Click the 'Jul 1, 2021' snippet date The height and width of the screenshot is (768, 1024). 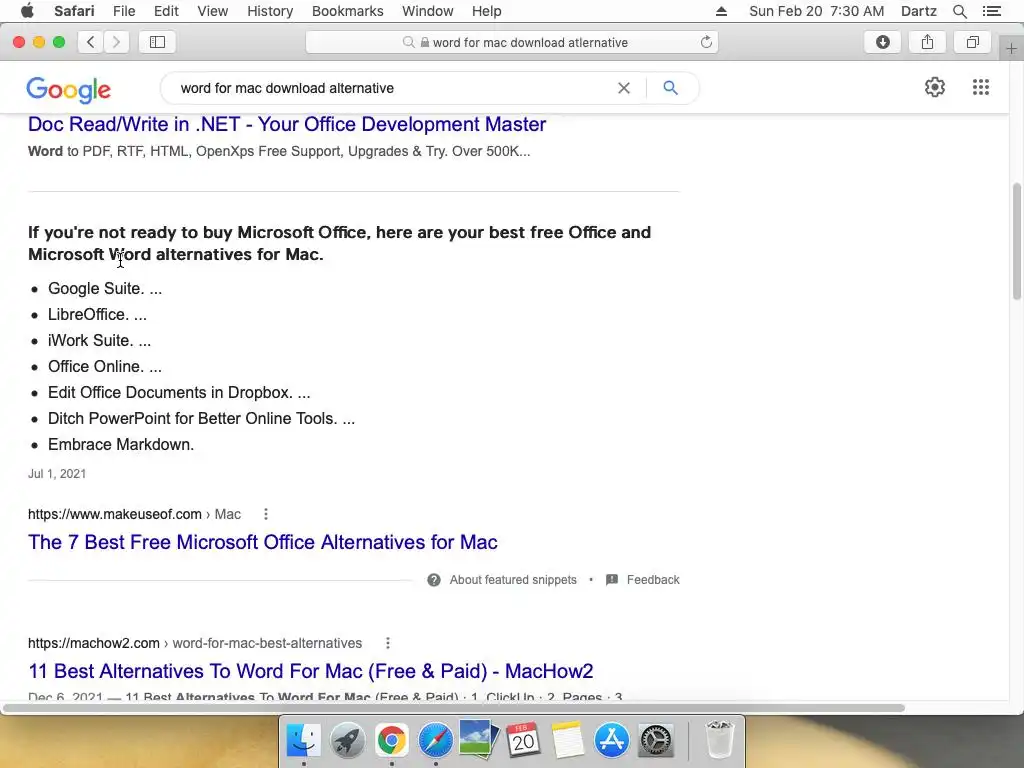pos(57,474)
